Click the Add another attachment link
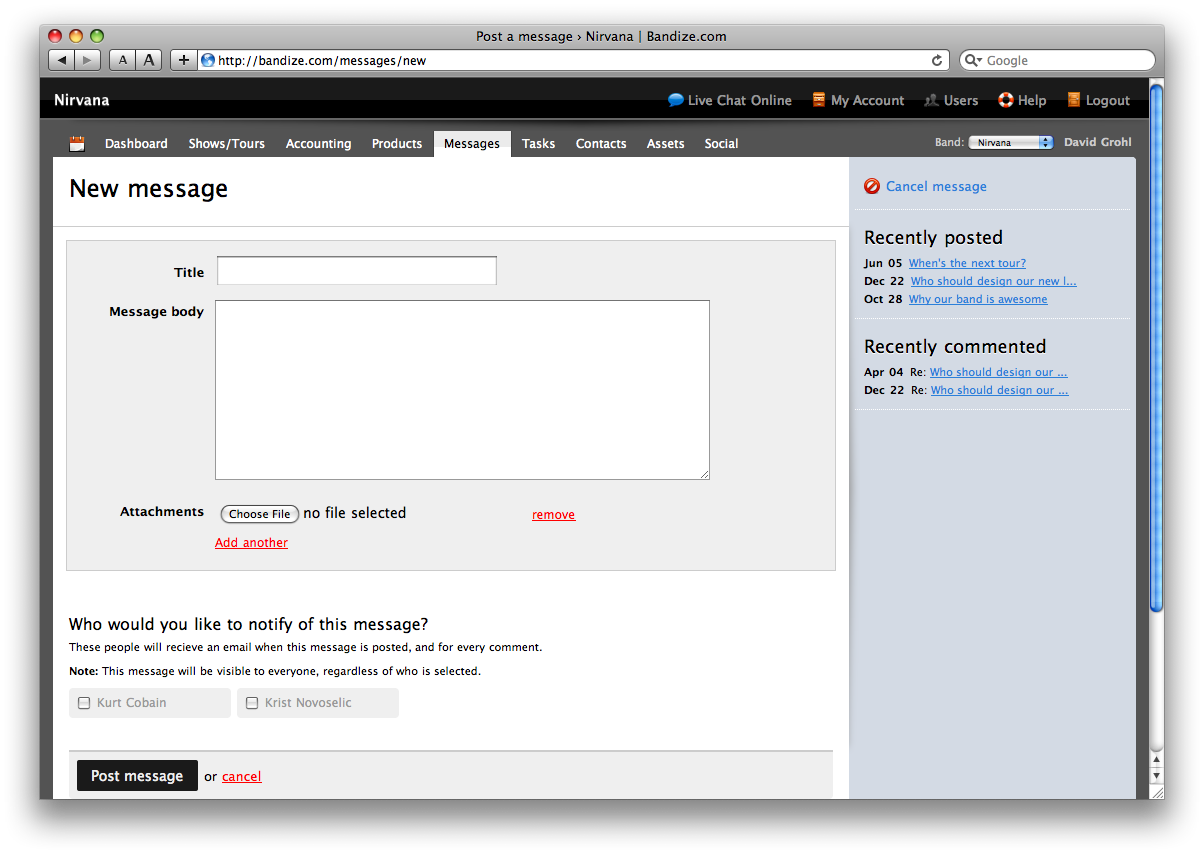The width and height of the screenshot is (1204, 854). pyautogui.click(x=251, y=543)
